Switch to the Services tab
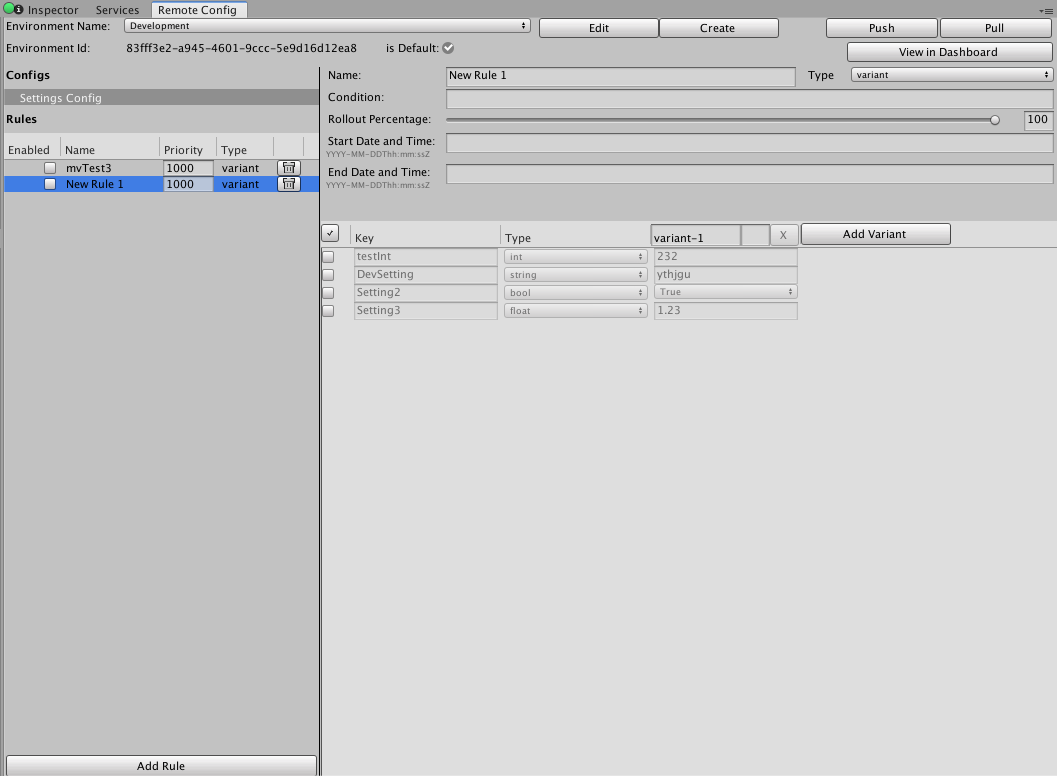1057x776 pixels. pyautogui.click(x=117, y=10)
